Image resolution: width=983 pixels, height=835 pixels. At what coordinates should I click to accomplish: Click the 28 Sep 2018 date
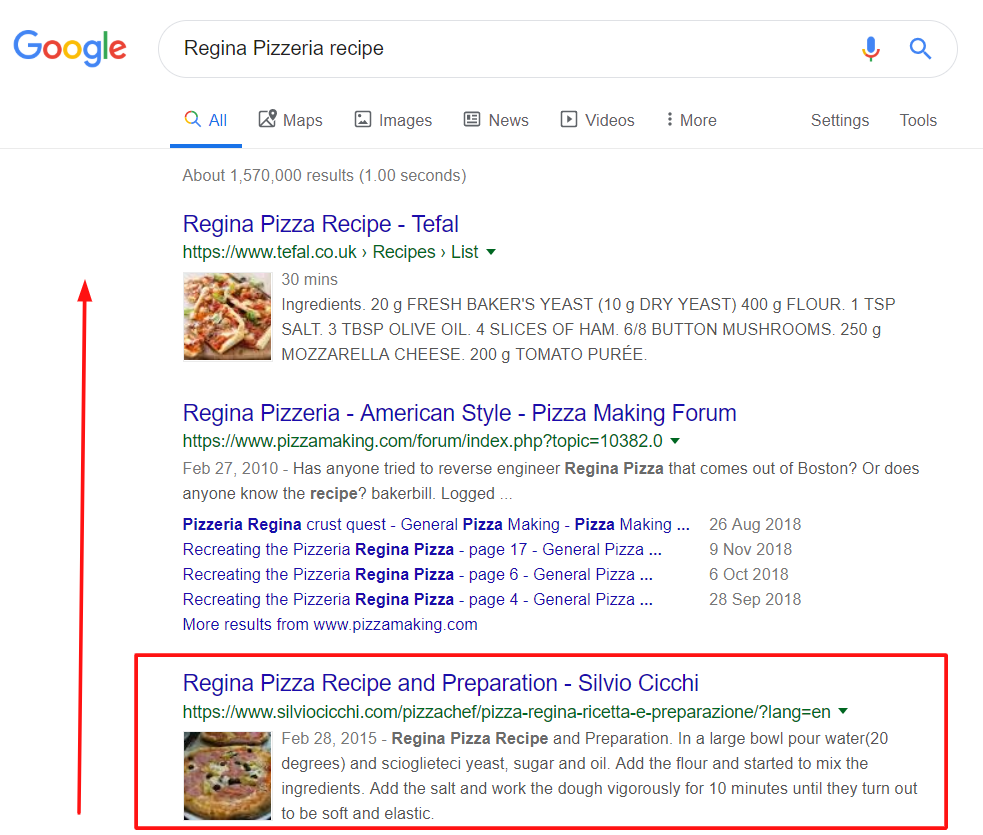(x=755, y=599)
